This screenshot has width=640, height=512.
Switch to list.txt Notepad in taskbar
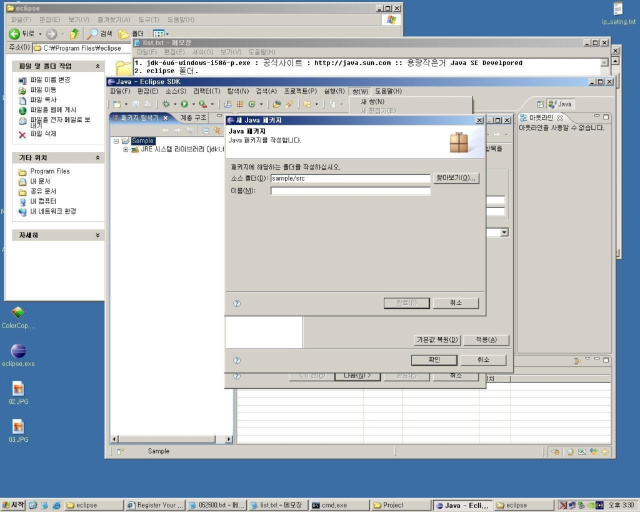[x=277, y=505]
